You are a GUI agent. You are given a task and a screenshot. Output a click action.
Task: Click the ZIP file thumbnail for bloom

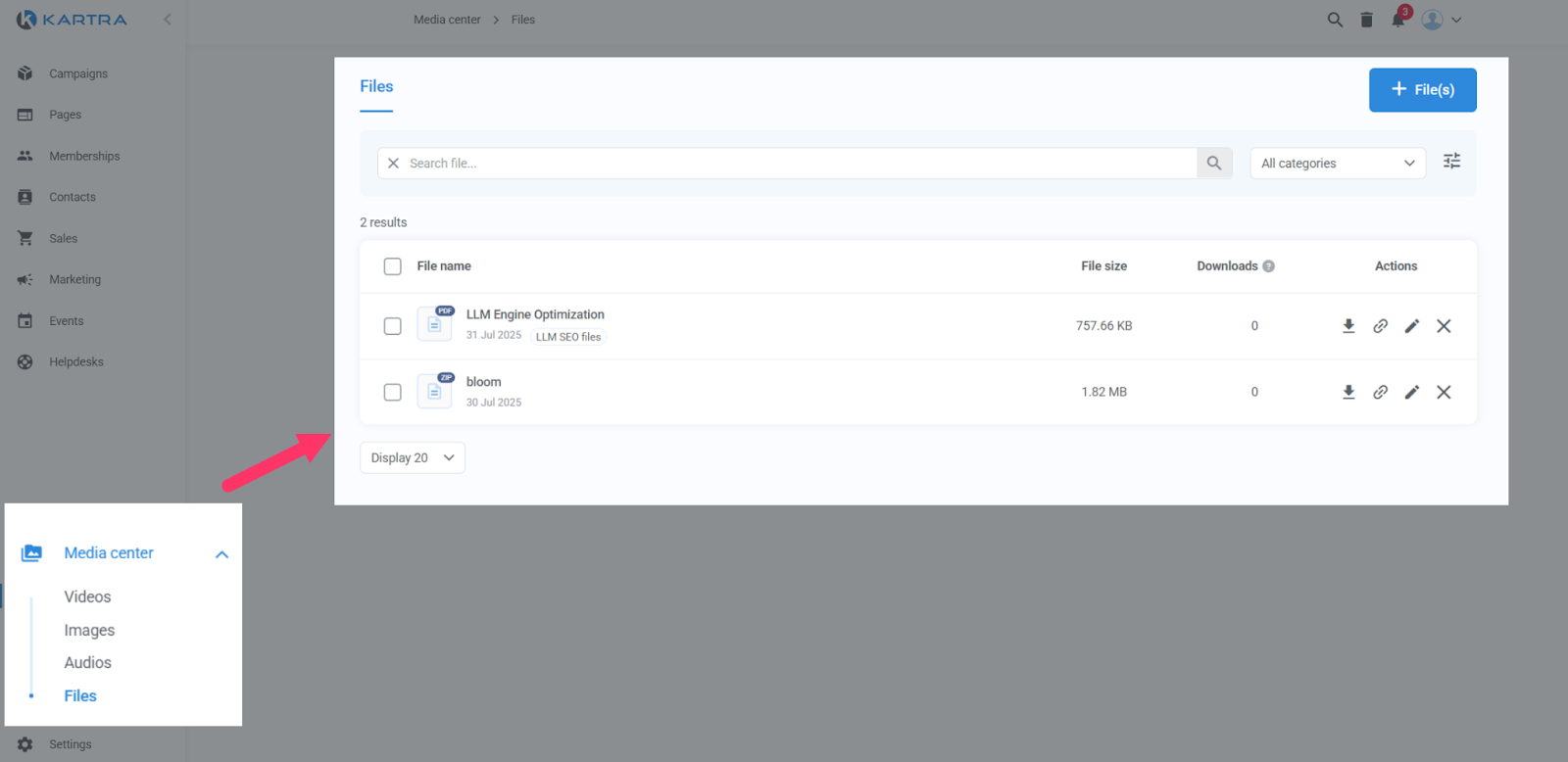(435, 390)
